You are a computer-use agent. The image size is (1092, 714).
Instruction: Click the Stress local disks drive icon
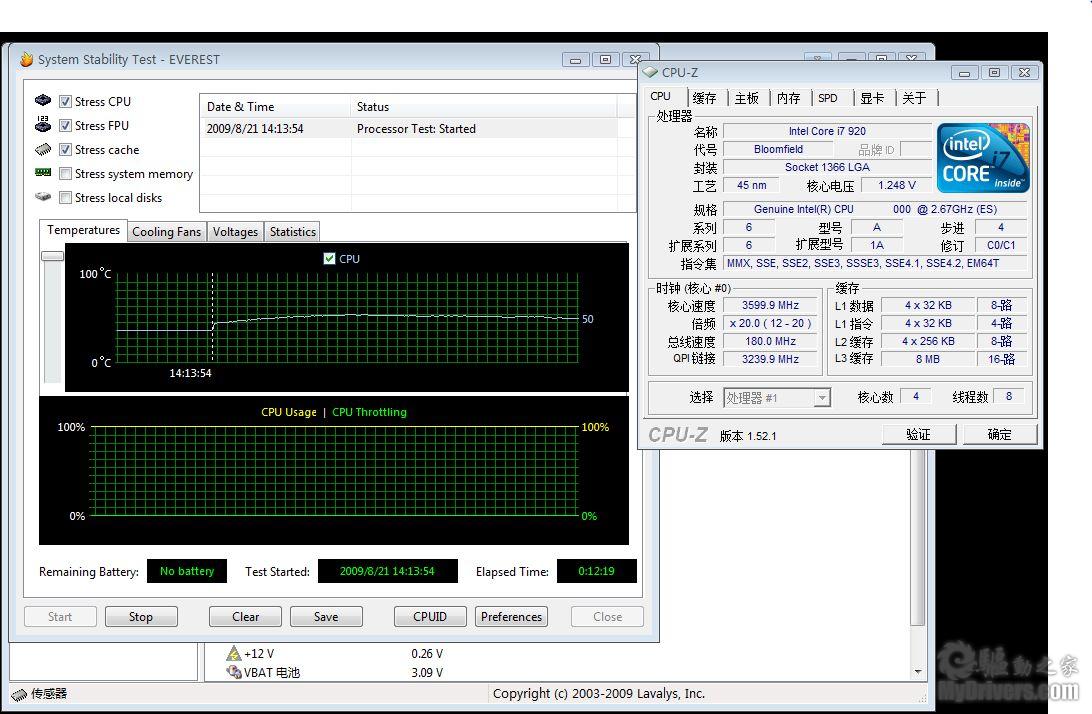pyautogui.click(x=43, y=196)
